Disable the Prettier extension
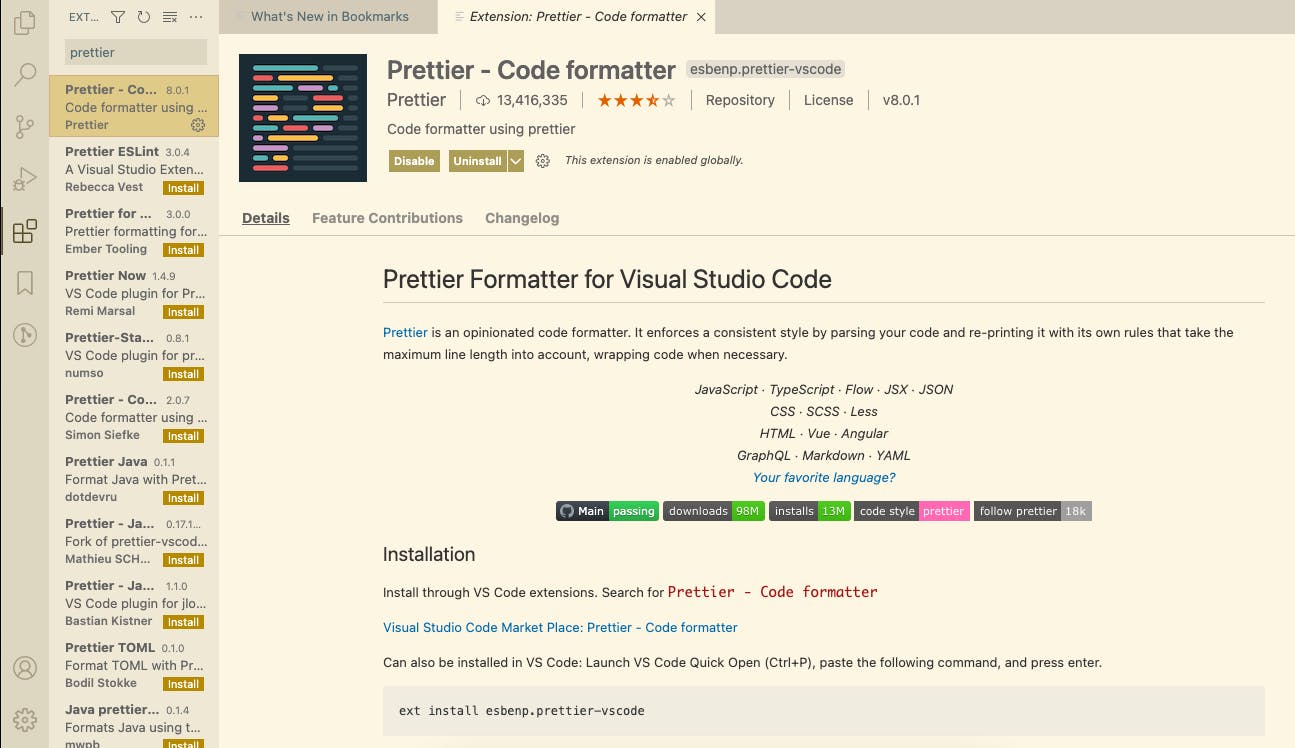This screenshot has width=1295, height=748. pos(414,161)
